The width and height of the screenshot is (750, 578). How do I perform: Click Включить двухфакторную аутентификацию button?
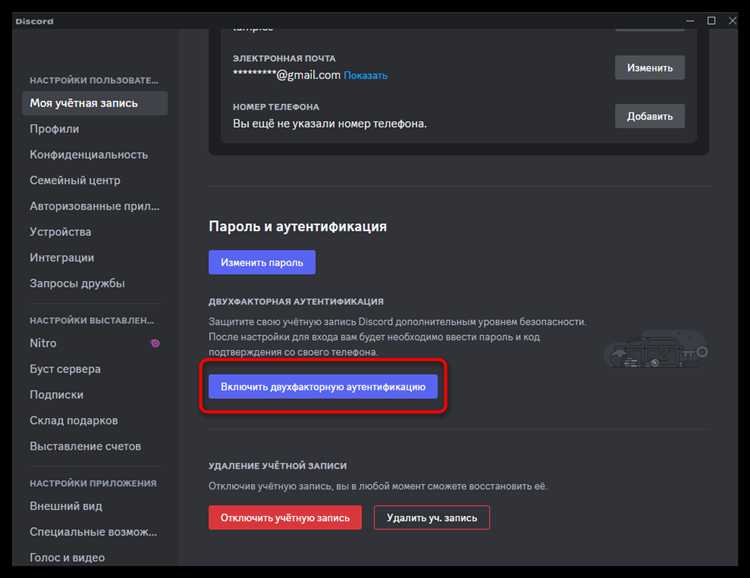coord(323,387)
